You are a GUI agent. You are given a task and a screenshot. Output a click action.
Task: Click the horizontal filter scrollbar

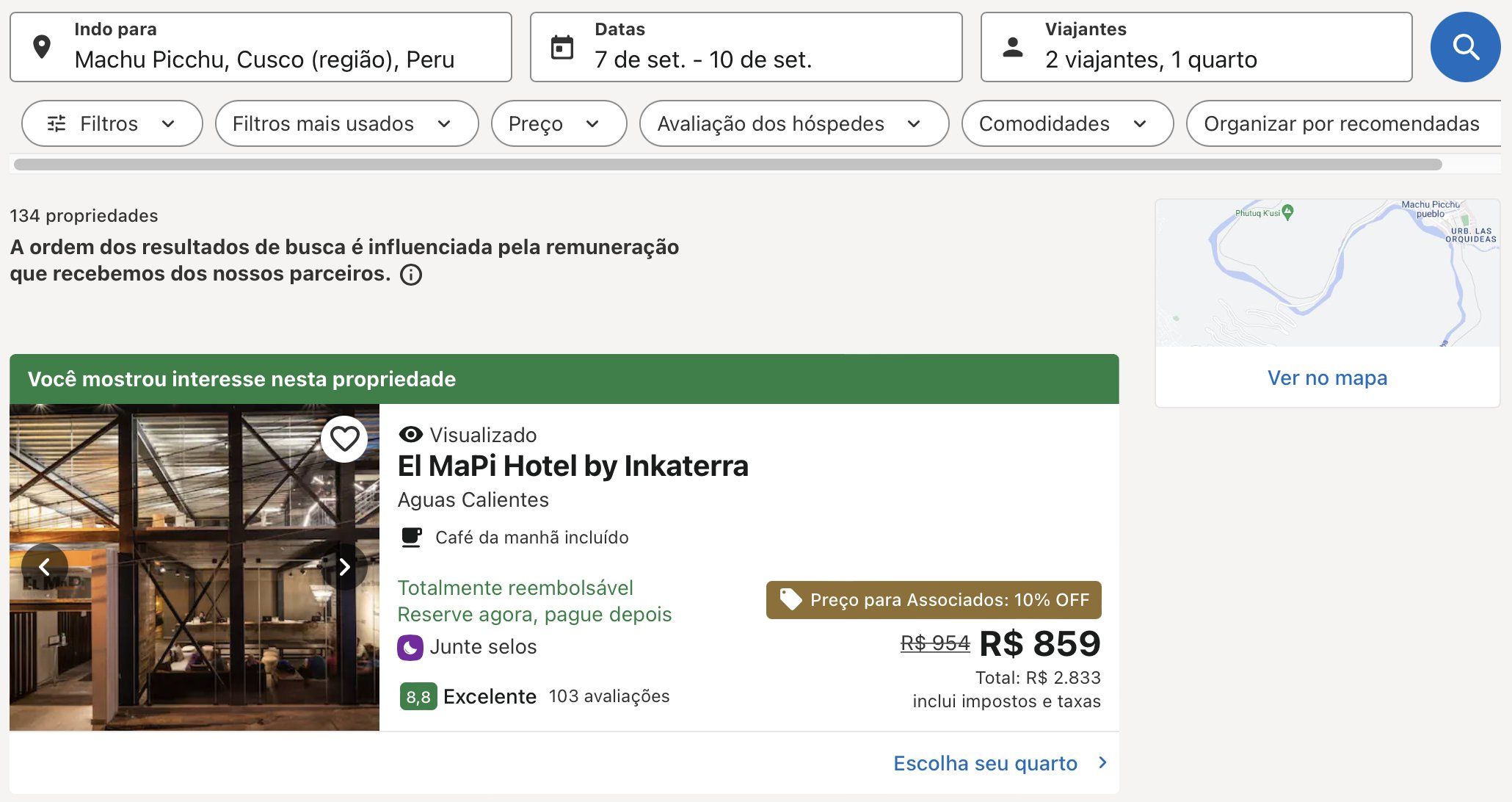coord(728,165)
